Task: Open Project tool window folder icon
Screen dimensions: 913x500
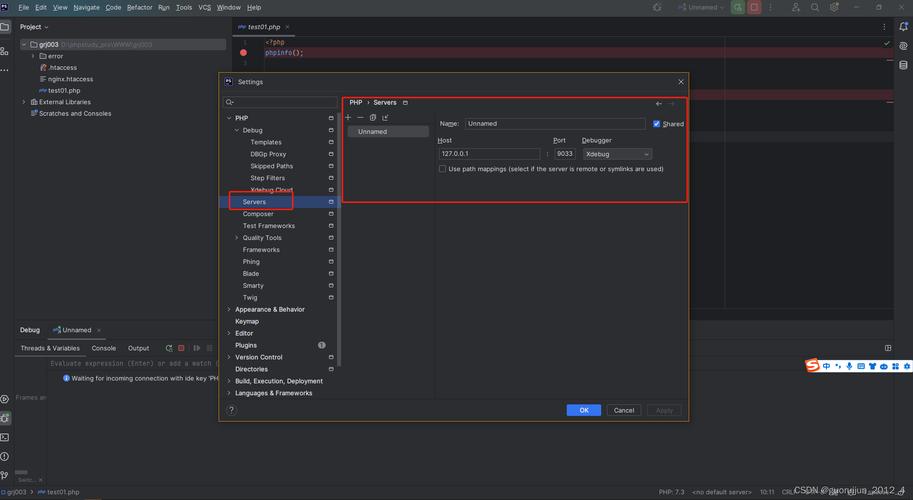Action: click(x=5, y=27)
